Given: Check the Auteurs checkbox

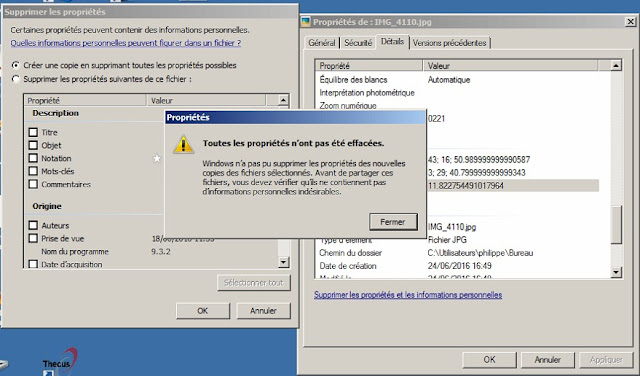Looking at the screenshot, I should click(33, 225).
